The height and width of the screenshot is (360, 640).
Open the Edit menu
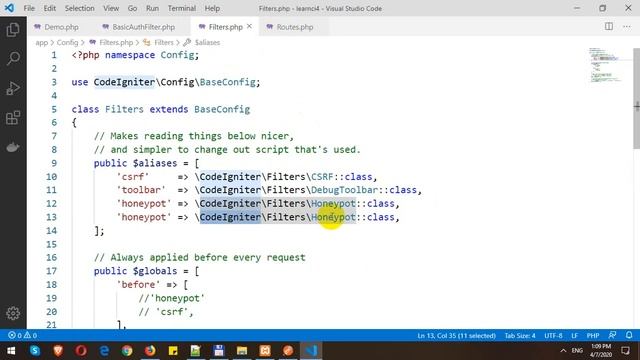(49, 8)
